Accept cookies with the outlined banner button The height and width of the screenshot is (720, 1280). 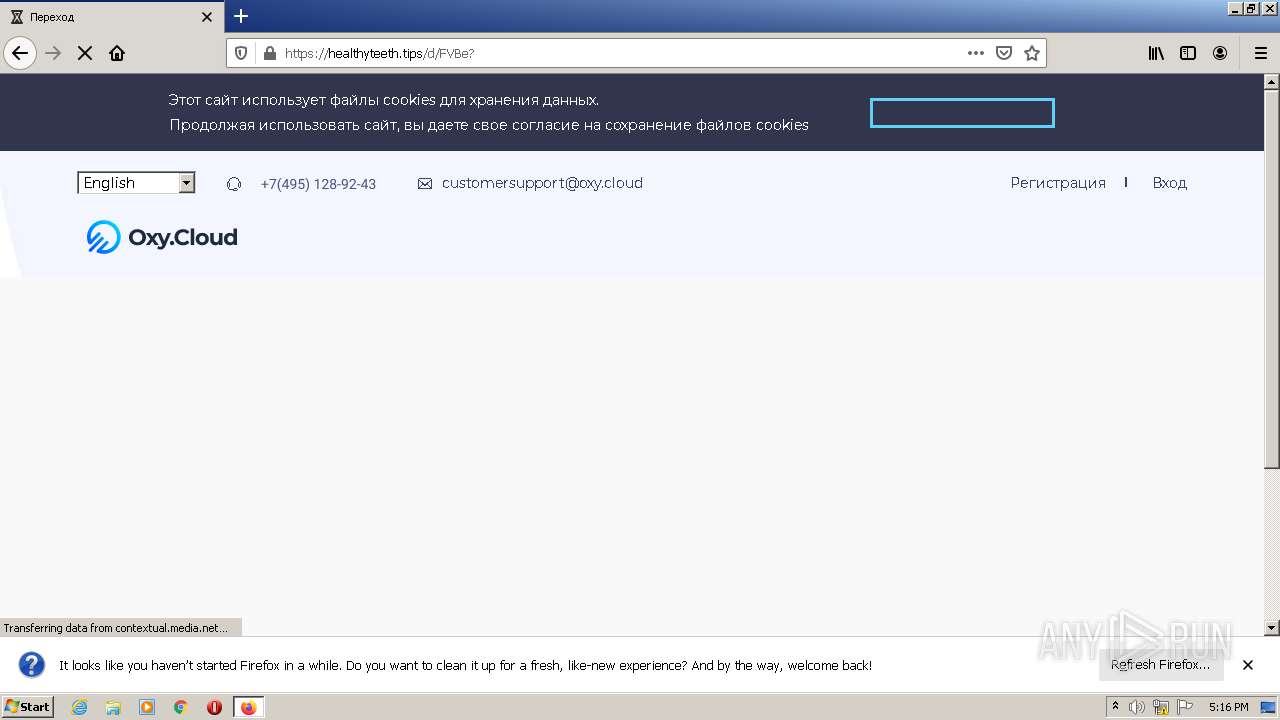click(x=962, y=113)
